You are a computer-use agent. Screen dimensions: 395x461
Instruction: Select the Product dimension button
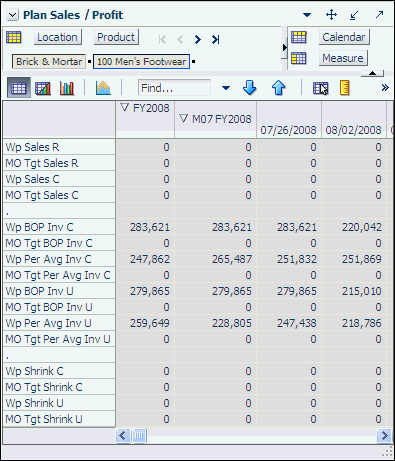[116, 37]
